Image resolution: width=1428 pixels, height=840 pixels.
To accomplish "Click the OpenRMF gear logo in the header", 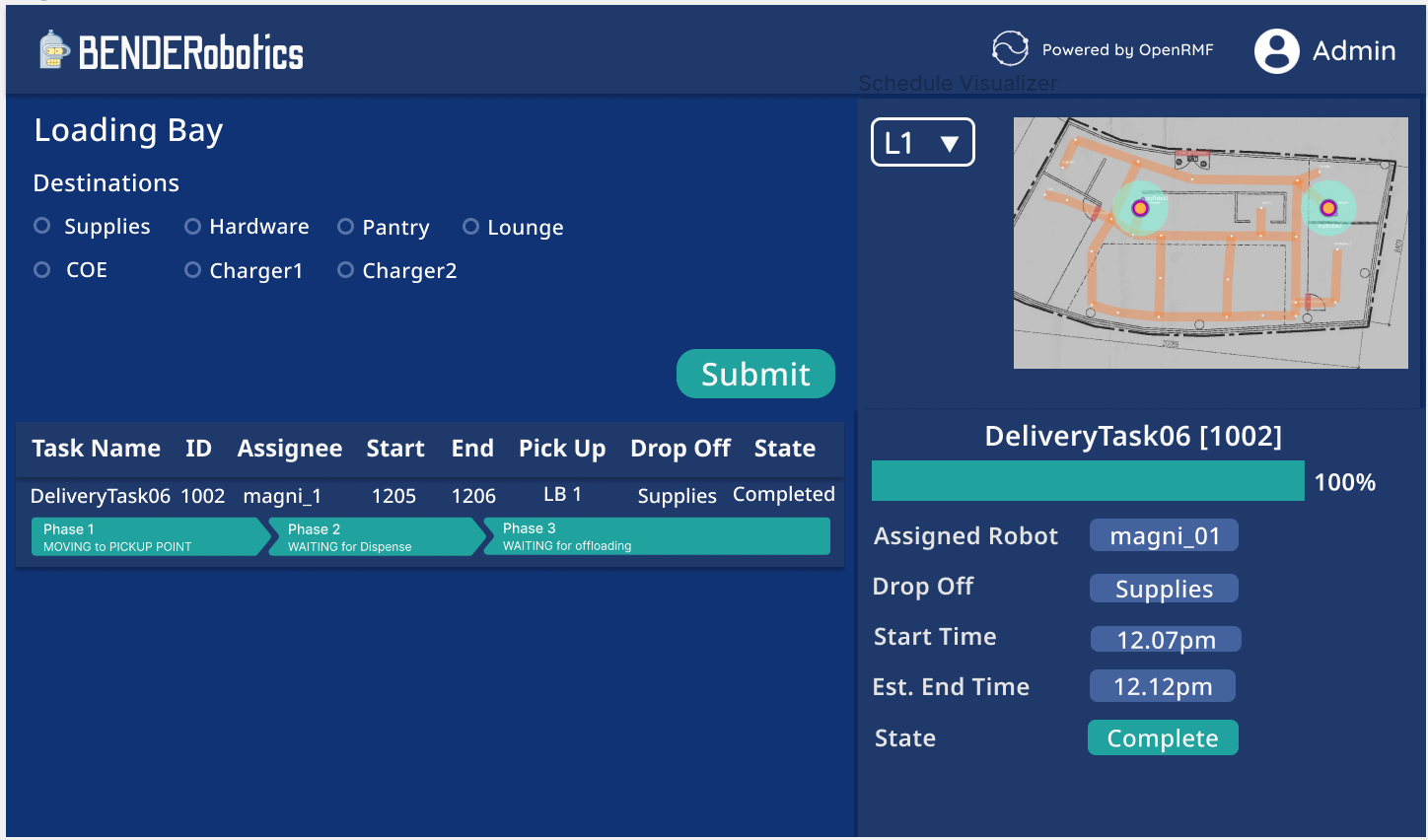I will coord(1010,47).
